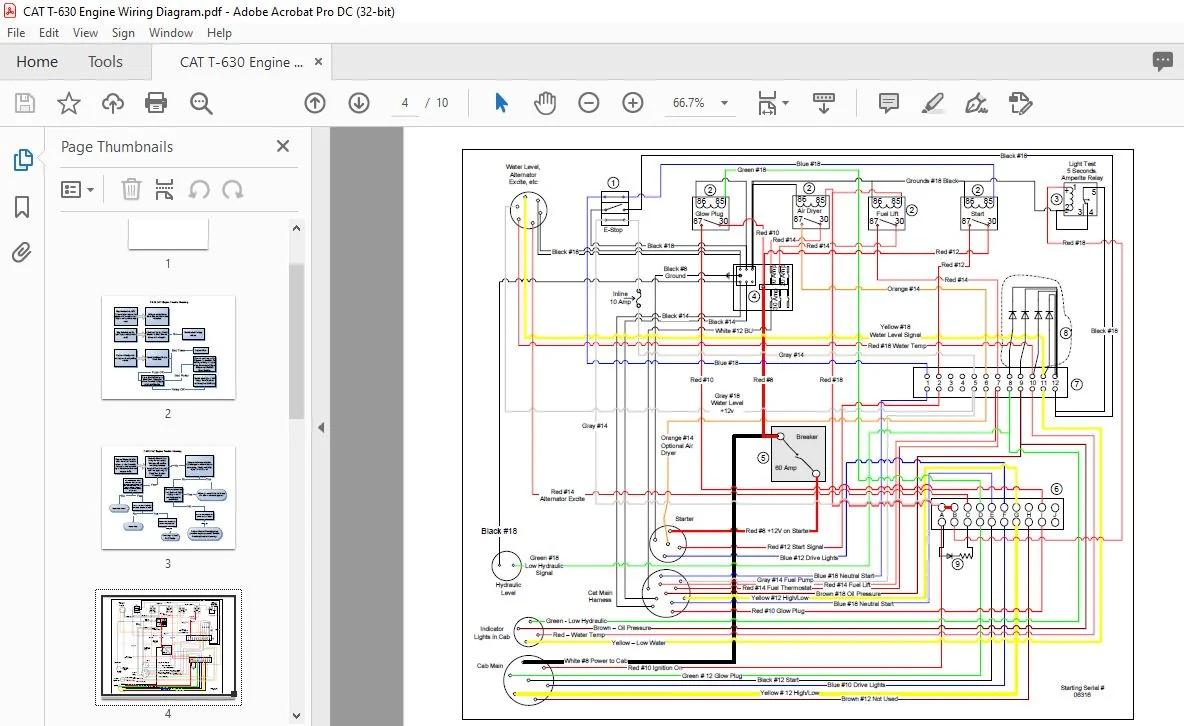
Task: Open the View menu
Action: (x=85, y=32)
